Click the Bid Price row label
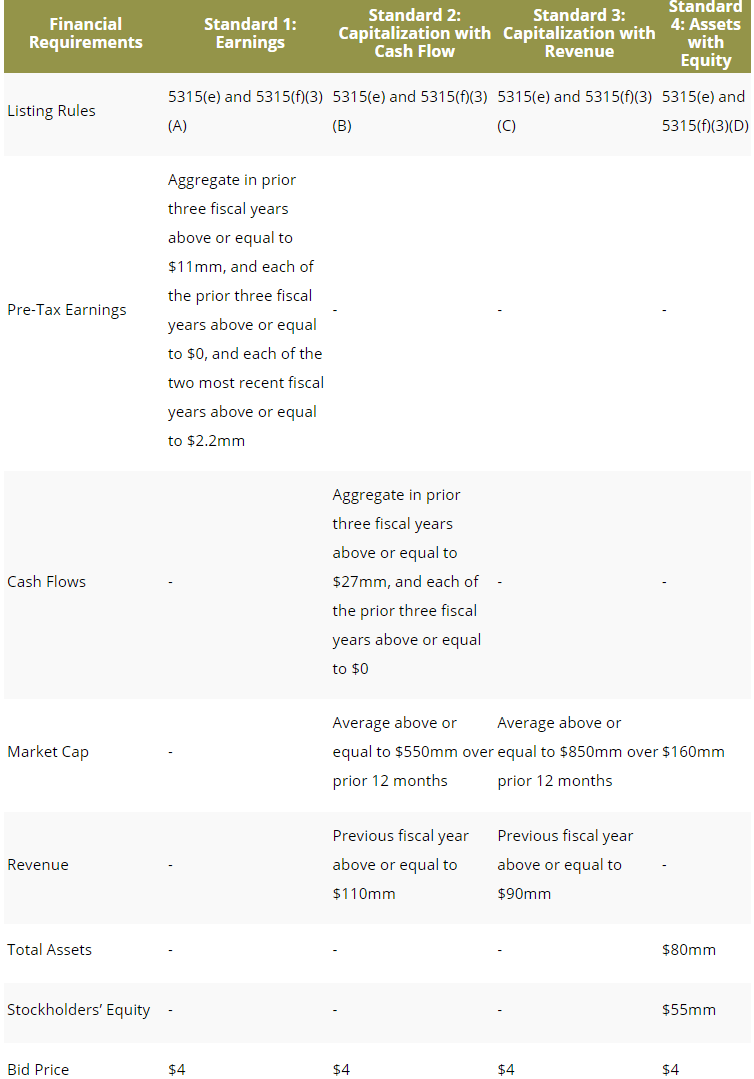 (x=39, y=1070)
